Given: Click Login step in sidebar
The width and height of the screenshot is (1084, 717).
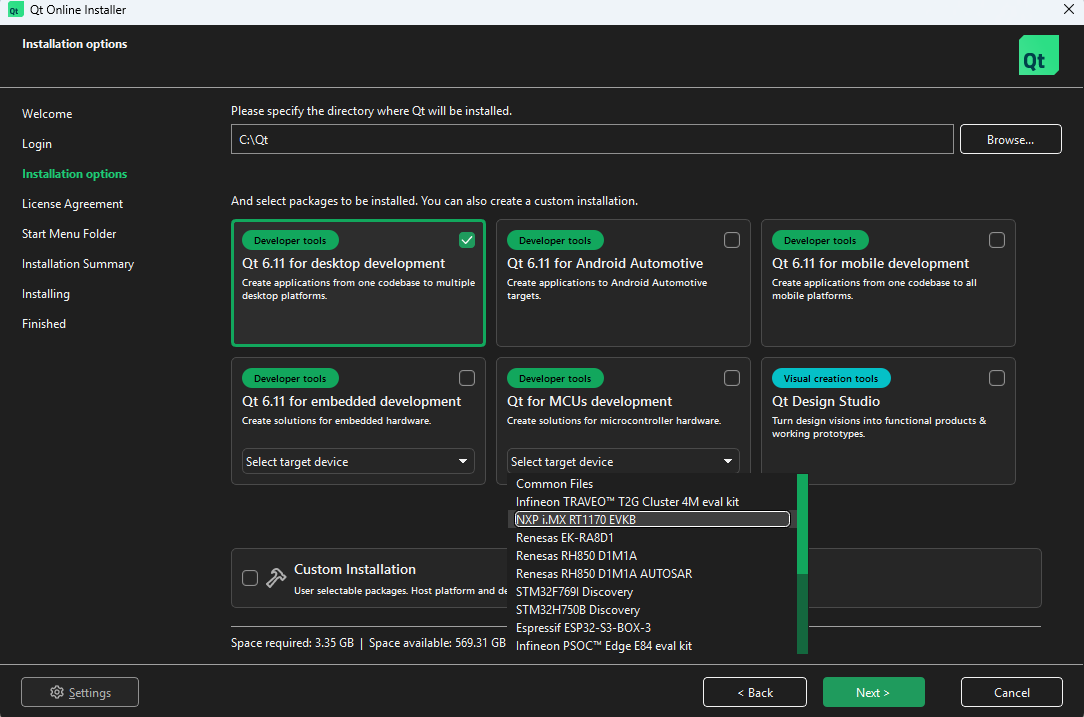Looking at the screenshot, I should point(37,144).
